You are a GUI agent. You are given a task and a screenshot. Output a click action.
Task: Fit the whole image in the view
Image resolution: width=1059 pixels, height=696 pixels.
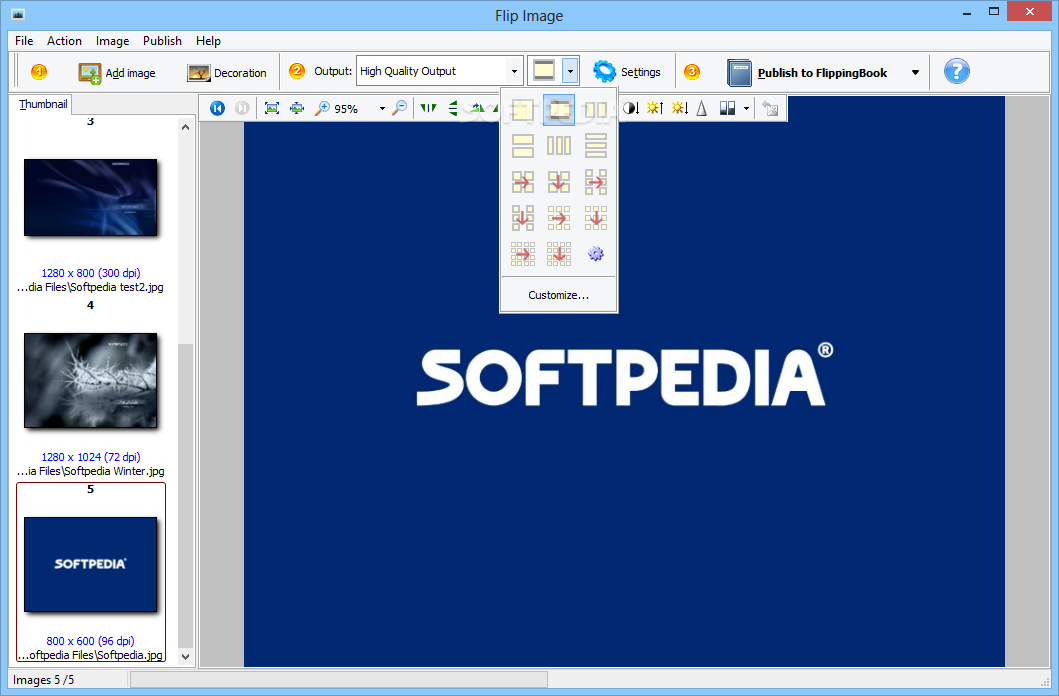coord(272,108)
